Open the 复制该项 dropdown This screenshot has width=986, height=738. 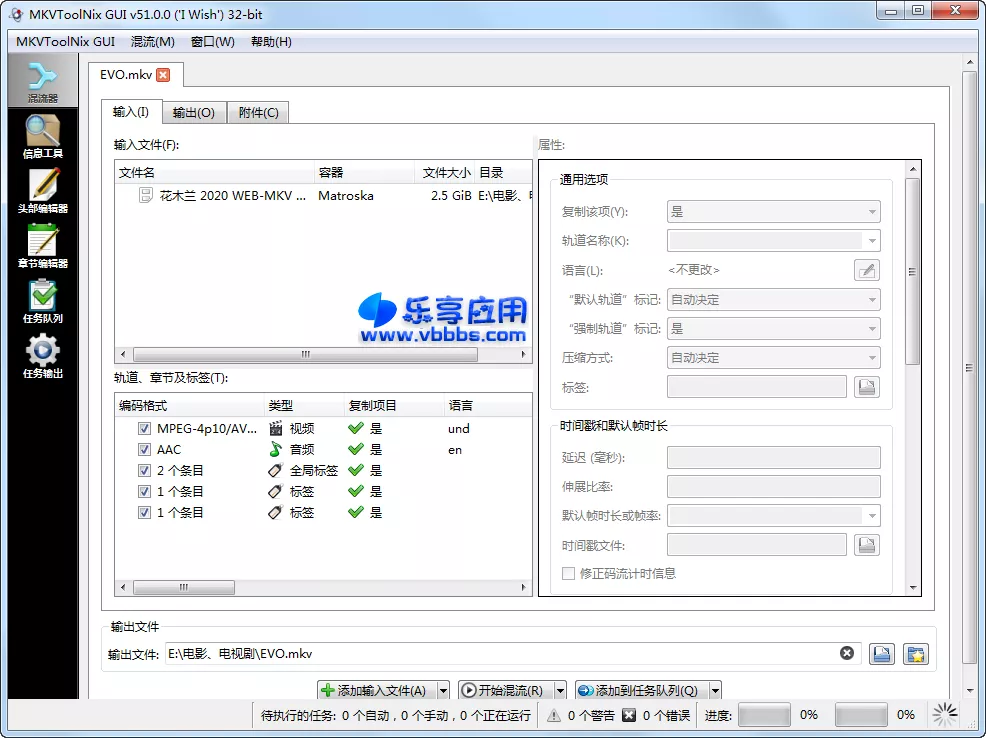click(771, 211)
